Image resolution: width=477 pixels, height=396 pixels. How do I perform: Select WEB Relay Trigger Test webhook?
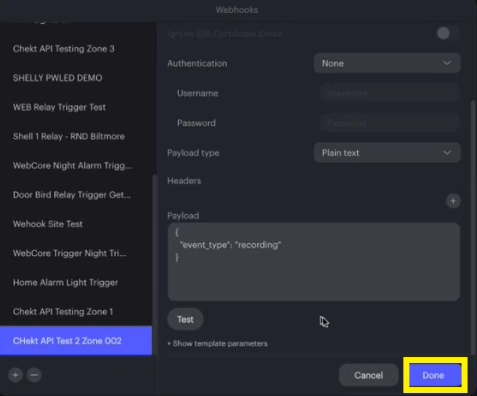(76, 107)
